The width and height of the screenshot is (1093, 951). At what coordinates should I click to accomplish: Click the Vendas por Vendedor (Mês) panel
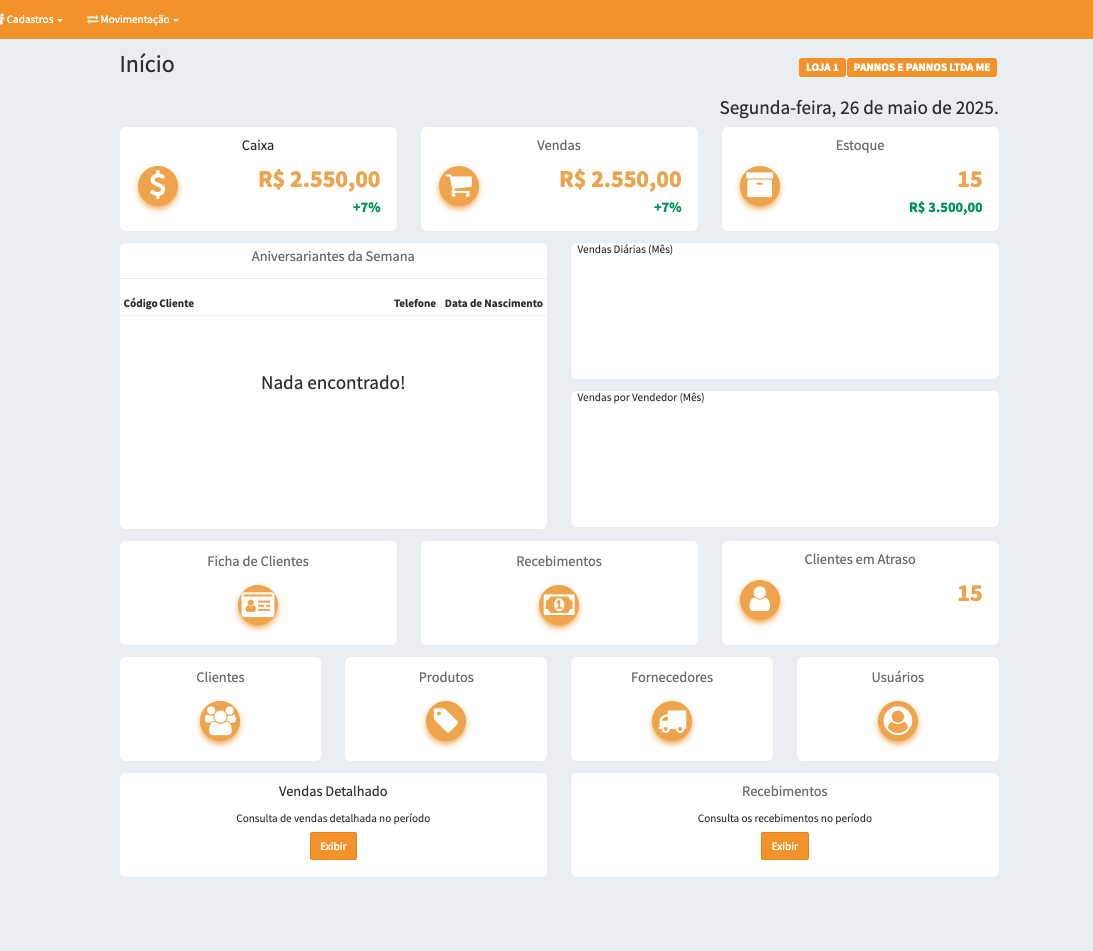click(784, 459)
